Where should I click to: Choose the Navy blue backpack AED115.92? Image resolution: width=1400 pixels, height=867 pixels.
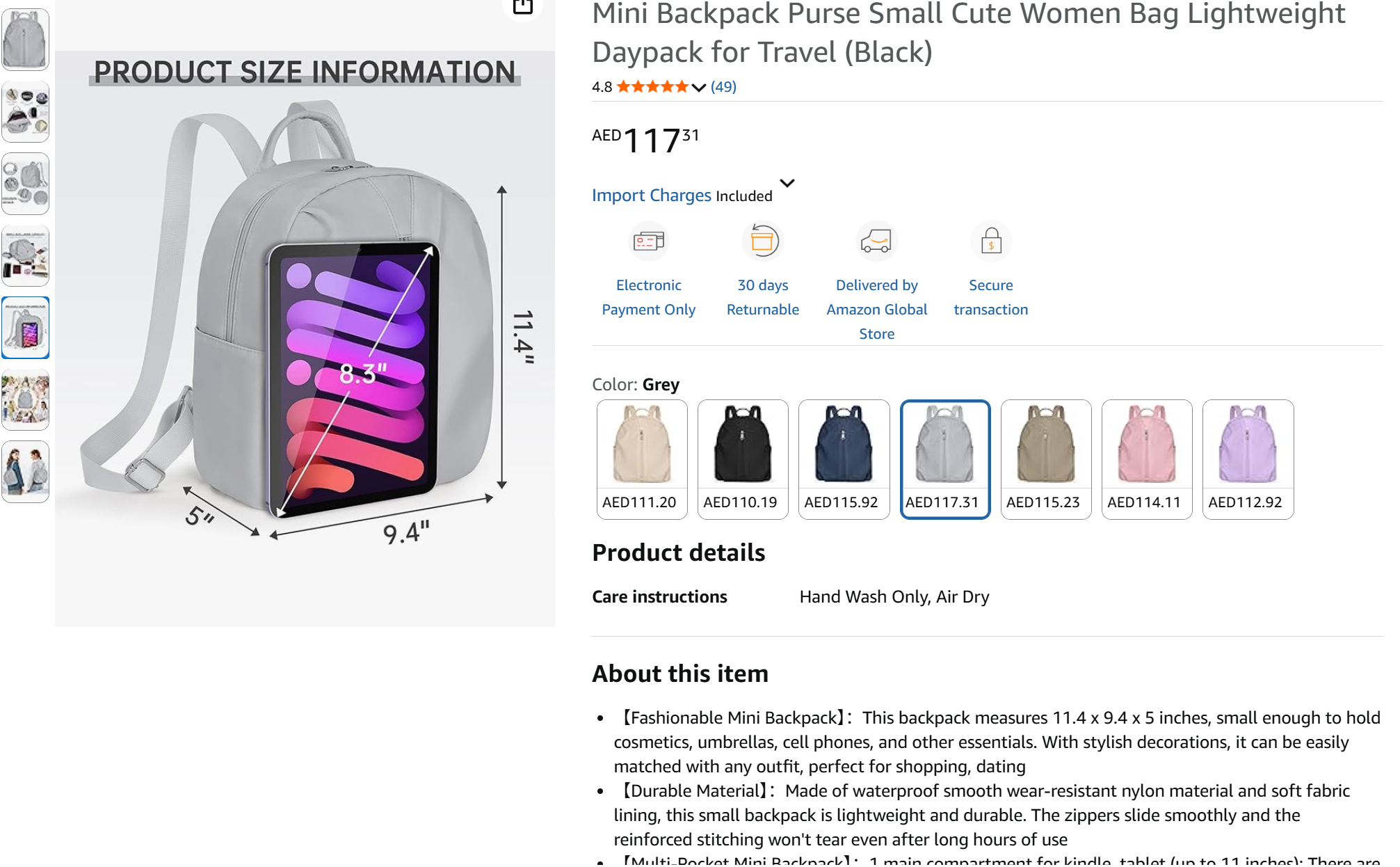point(844,459)
